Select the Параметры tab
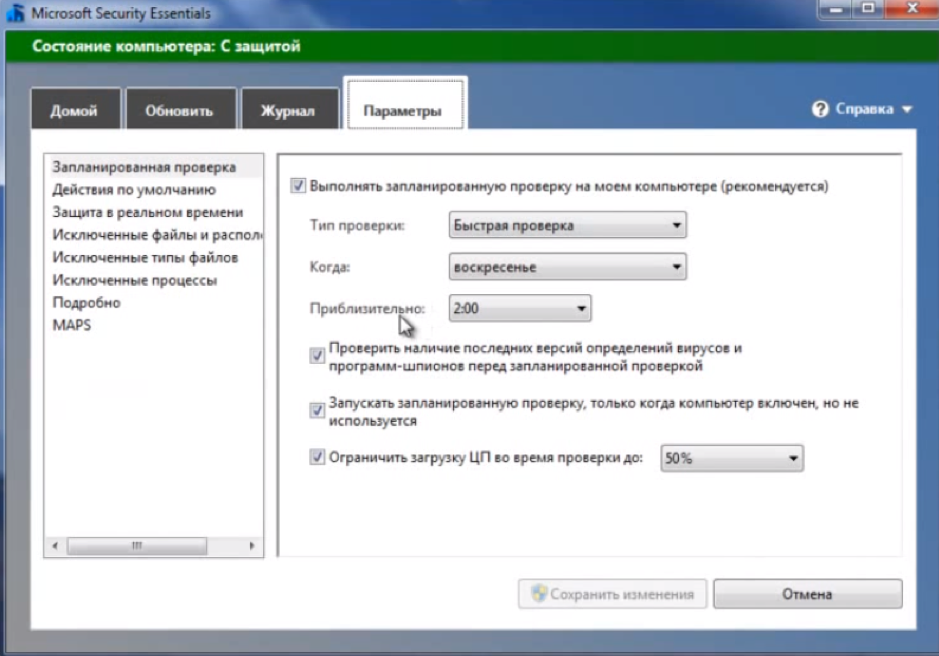Screen dimensions: 939x656 click(x=405, y=104)
